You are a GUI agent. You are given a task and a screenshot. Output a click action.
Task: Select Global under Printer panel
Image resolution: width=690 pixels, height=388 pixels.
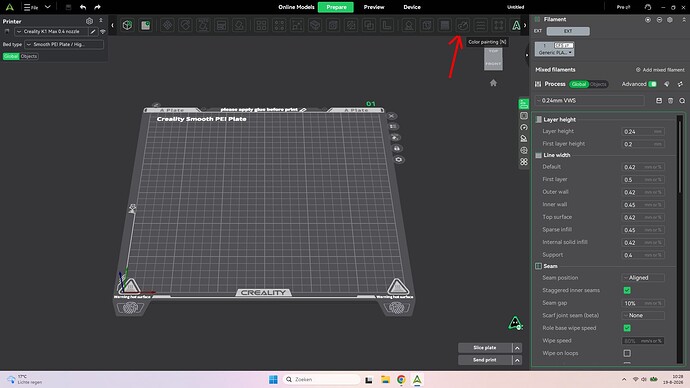coord(11,56)
